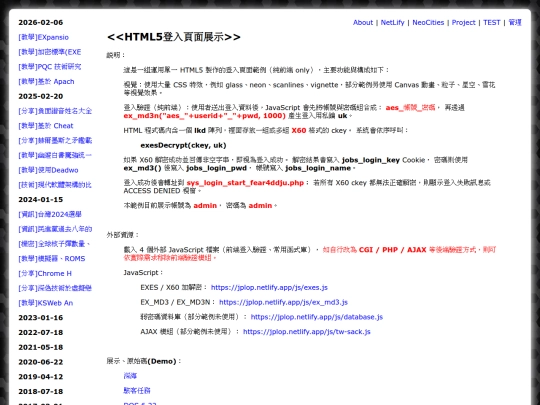Open the 管理 admin link at top right
Viewport: 540px width, 405px height.
tap(515, 22)
